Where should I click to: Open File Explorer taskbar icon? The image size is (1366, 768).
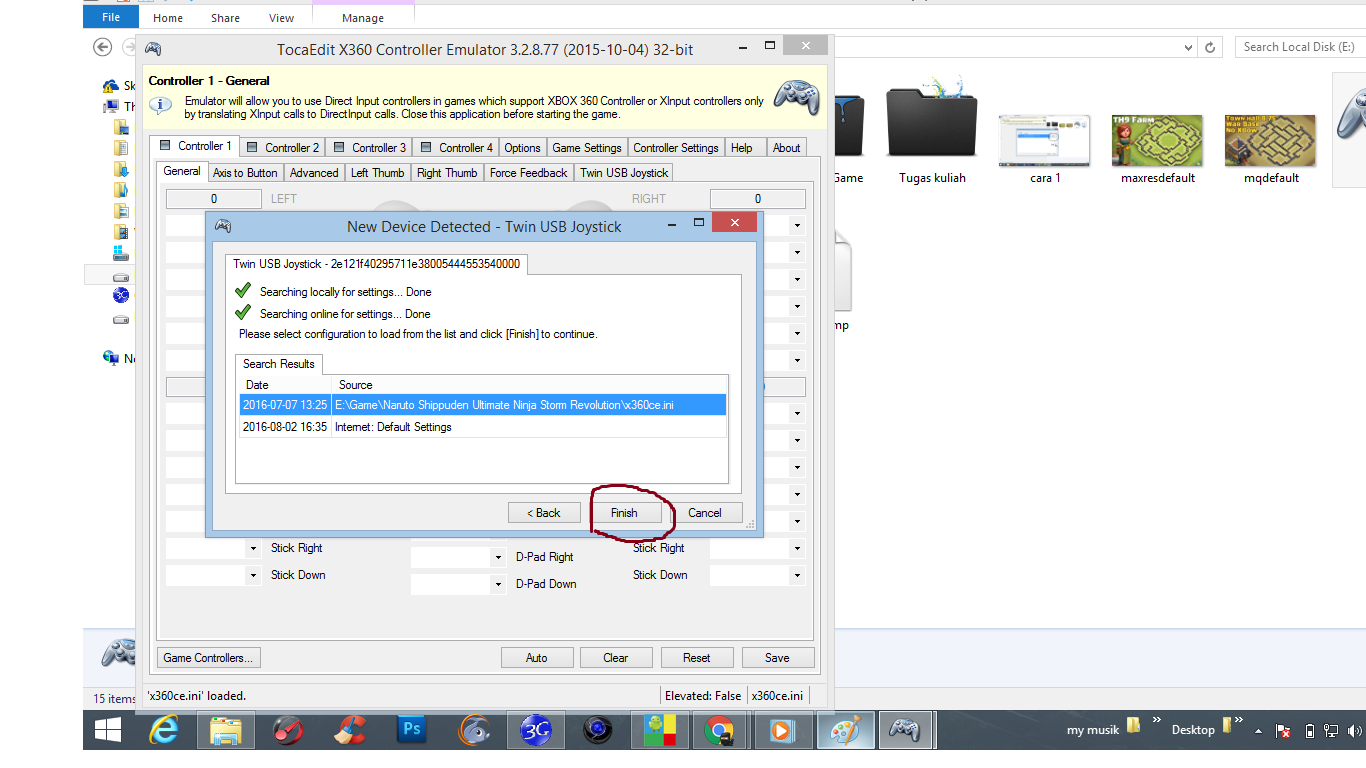click(226, 731)
